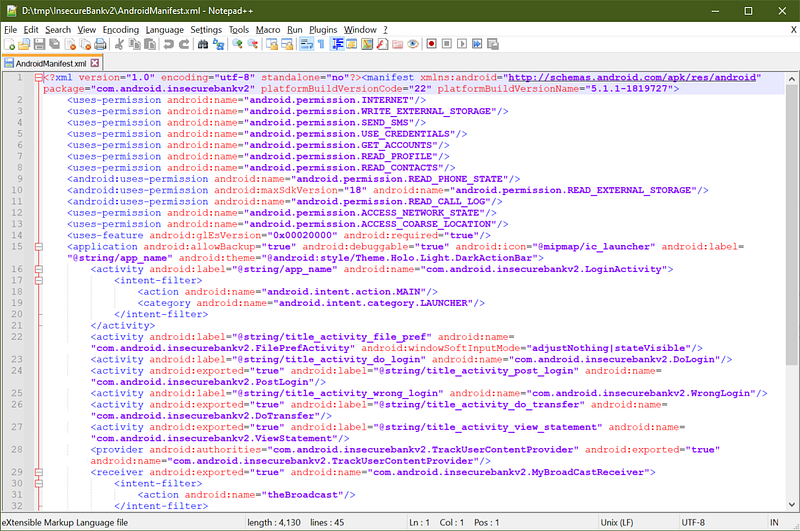Image resolution: width=800 pixels, height=531 pixels.
Task: Open the Replace dialog icon
Action: pos(218,44)
